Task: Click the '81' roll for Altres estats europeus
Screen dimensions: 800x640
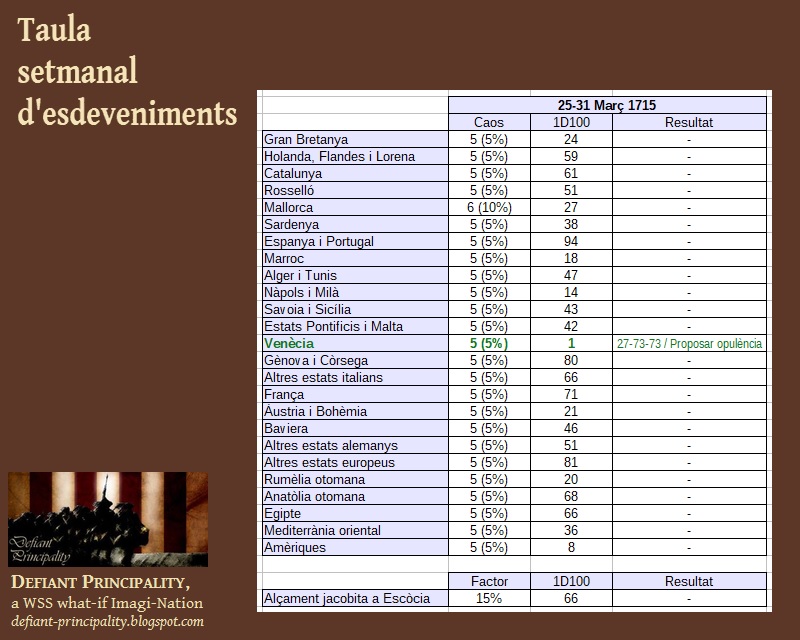Action: [x=571, y=462]
